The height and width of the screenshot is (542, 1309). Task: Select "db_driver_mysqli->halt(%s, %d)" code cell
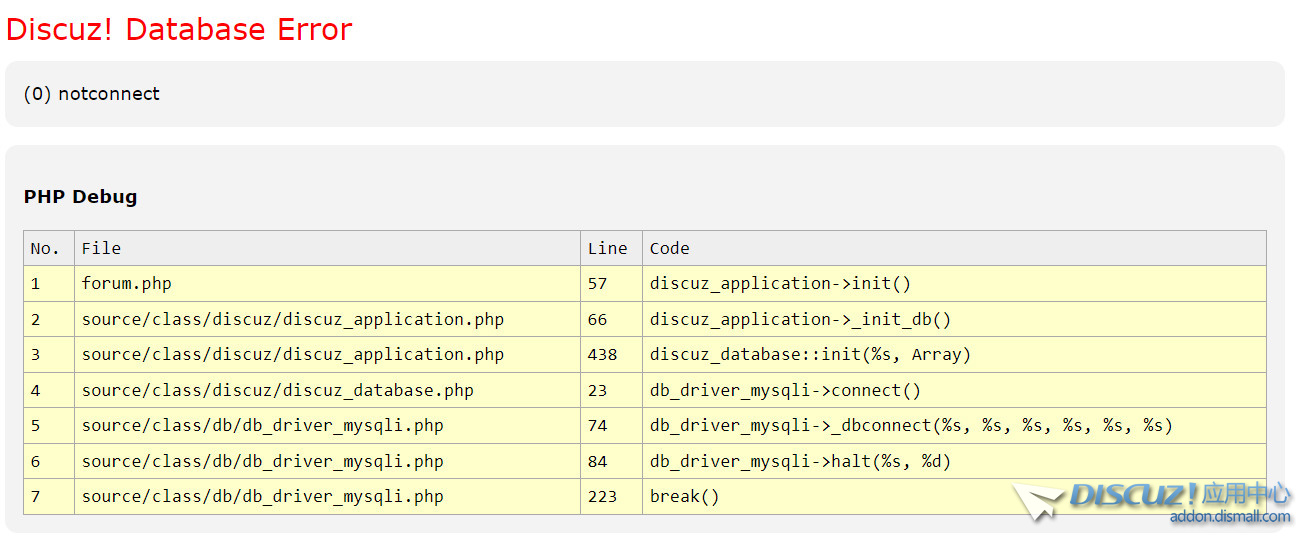click(x=955, y=462)
